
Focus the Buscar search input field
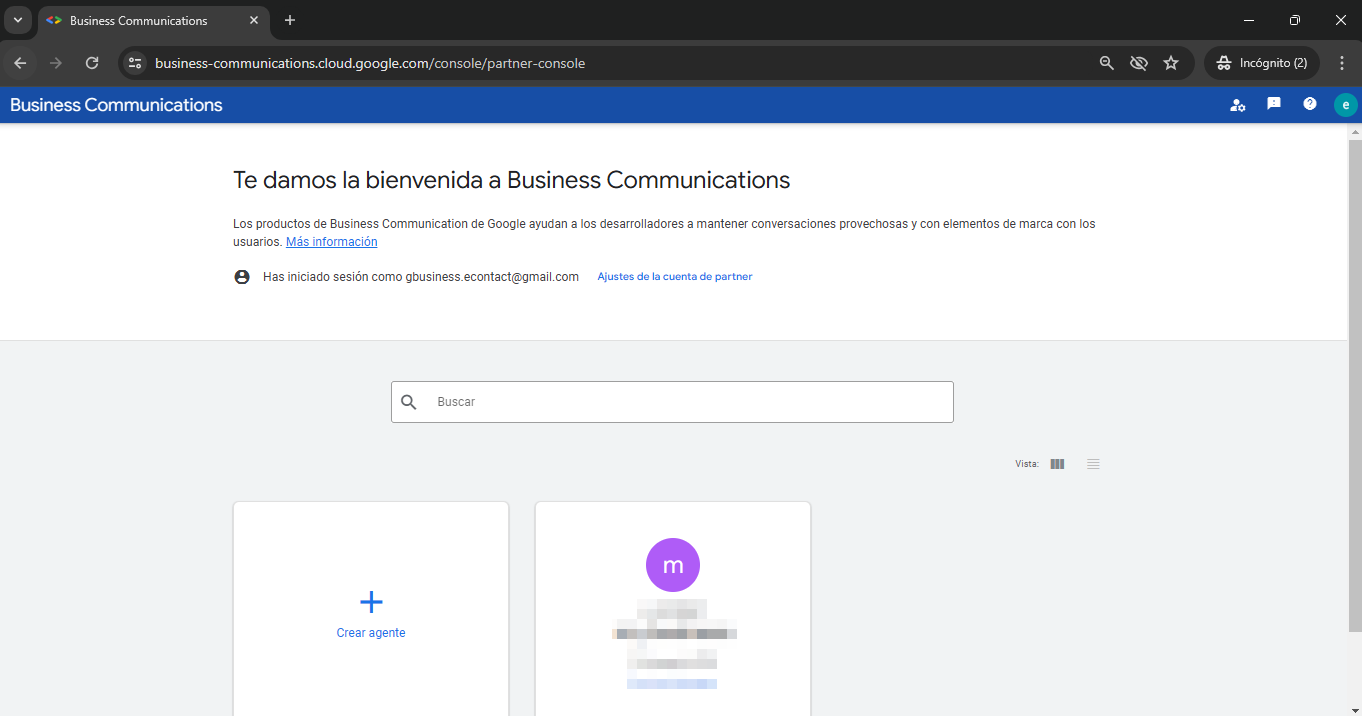pyautogui.click(x=672, y=402)
